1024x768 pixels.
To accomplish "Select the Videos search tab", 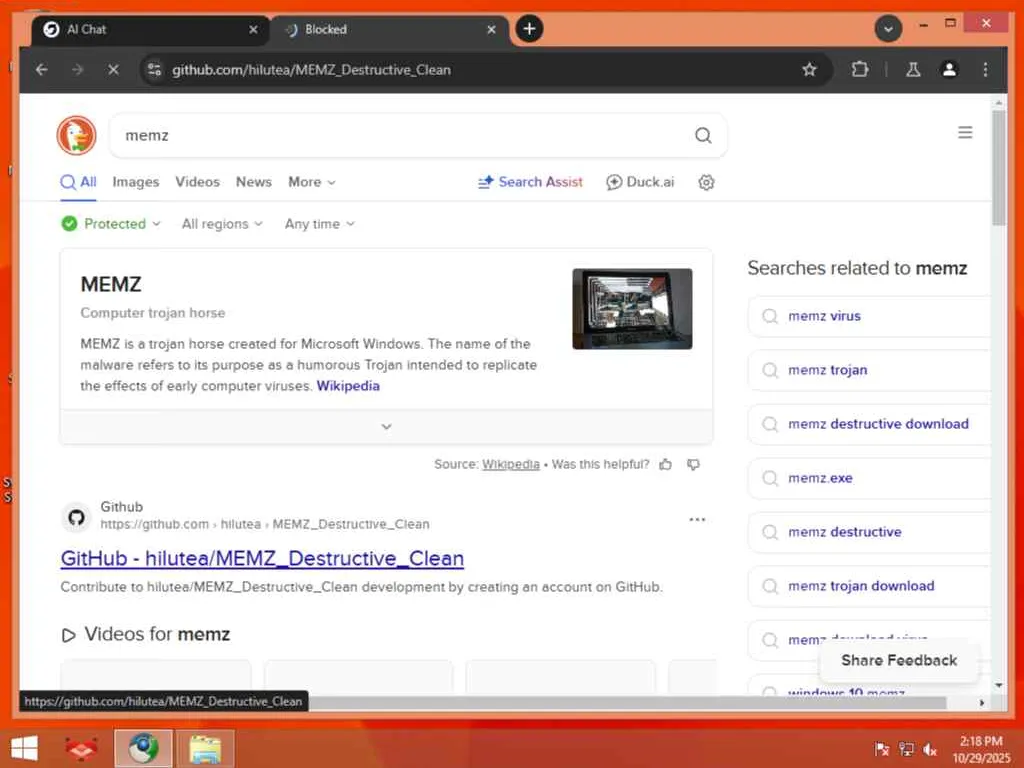I will click(x=197, y=182).
